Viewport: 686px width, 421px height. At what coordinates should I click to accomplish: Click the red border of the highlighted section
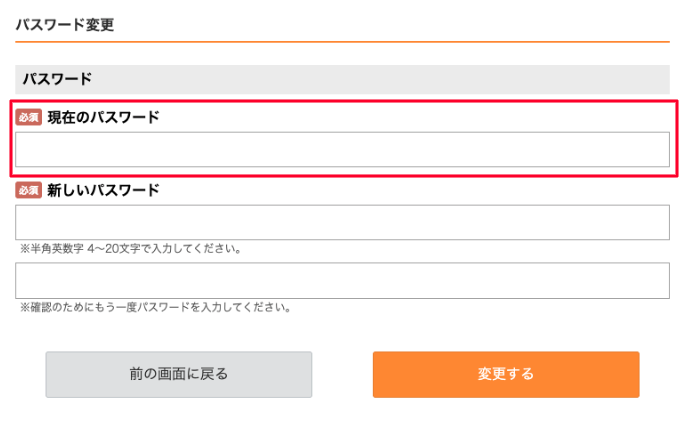point(342,101)
